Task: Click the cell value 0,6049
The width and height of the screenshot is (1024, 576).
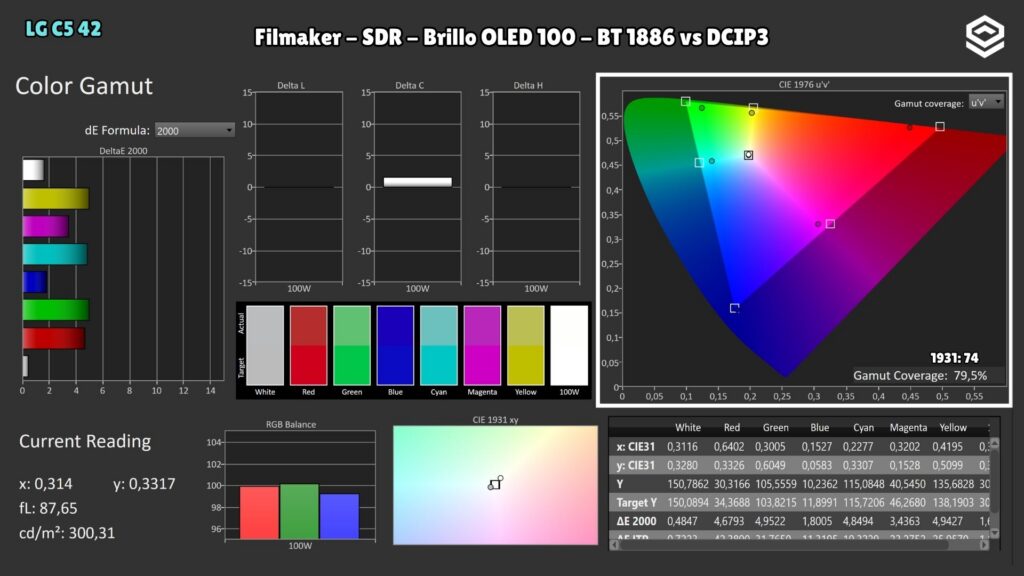Action: click(x=770, y=466)
